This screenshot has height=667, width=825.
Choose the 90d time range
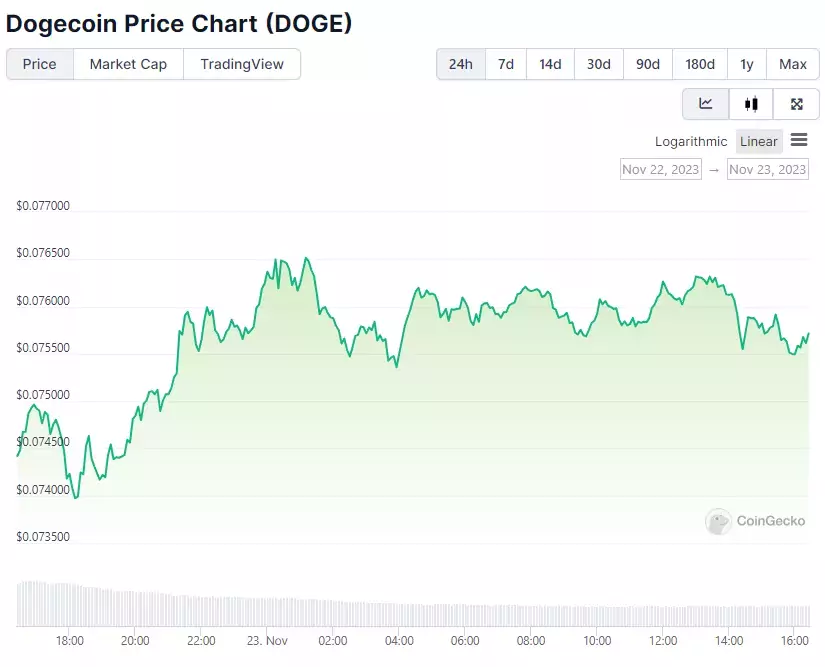point(648,64)
